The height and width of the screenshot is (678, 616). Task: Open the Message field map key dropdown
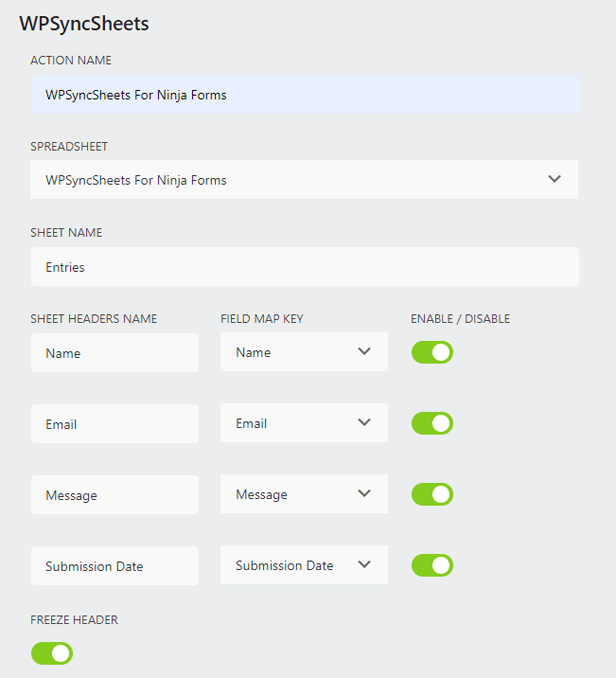click(304, 493)
